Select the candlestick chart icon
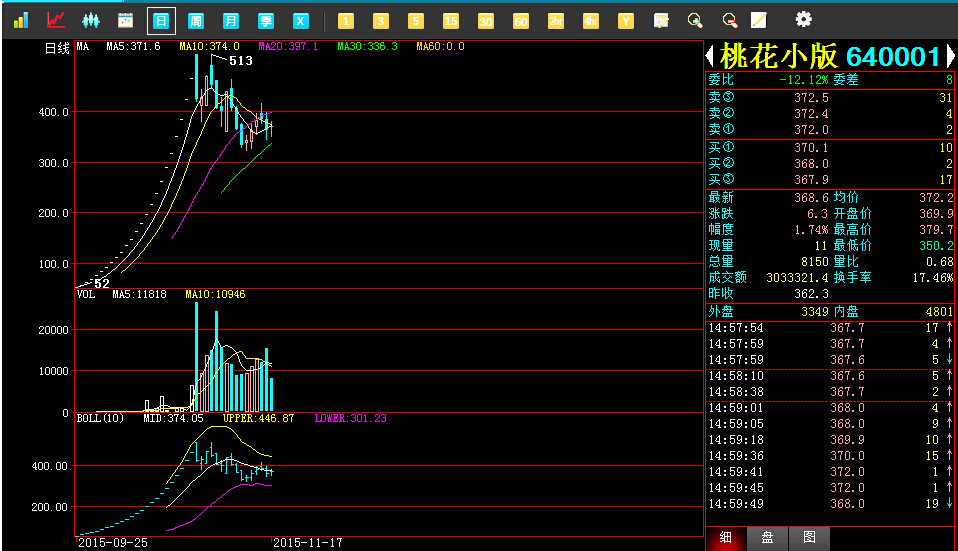958x551 pixels. click(91, 20)
